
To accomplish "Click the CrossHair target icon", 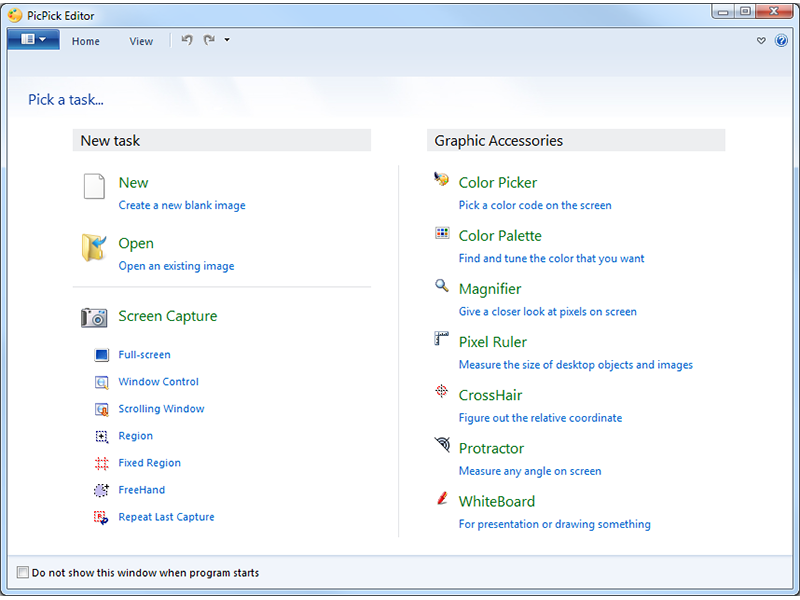I will point(442,392).
